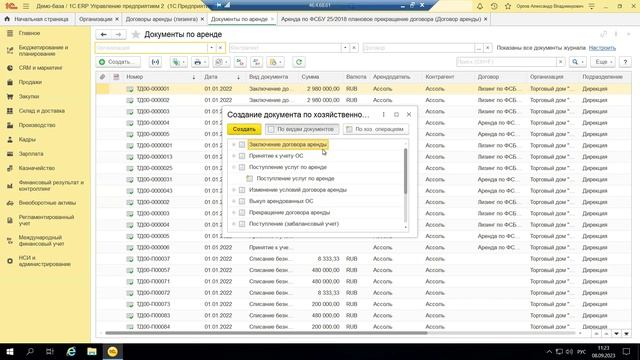The height and width of the screenshot is (360, 640).
Task: Open Производство section
Action: 37,125
